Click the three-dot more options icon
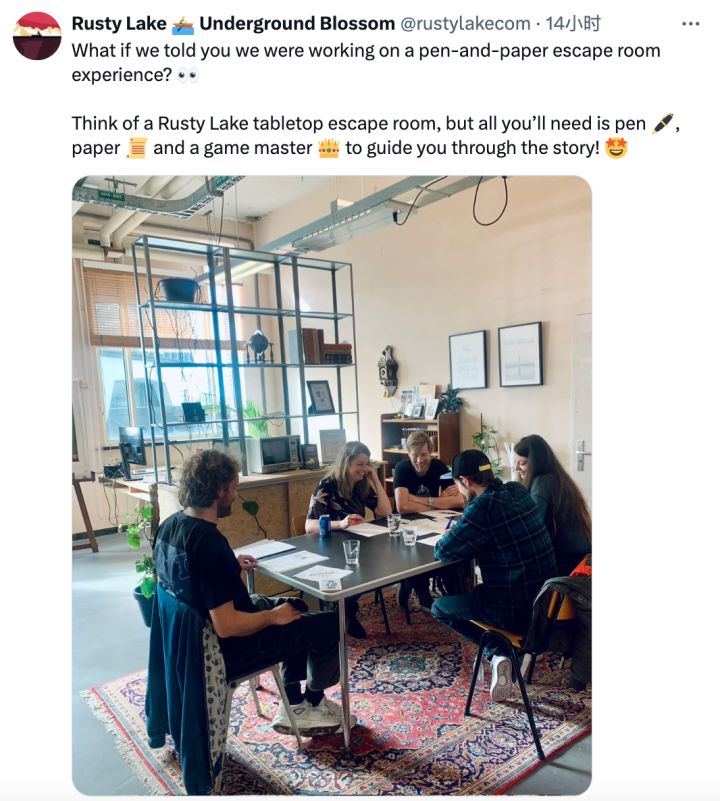The width and height of the screenshot is (720, 801). 690,23
